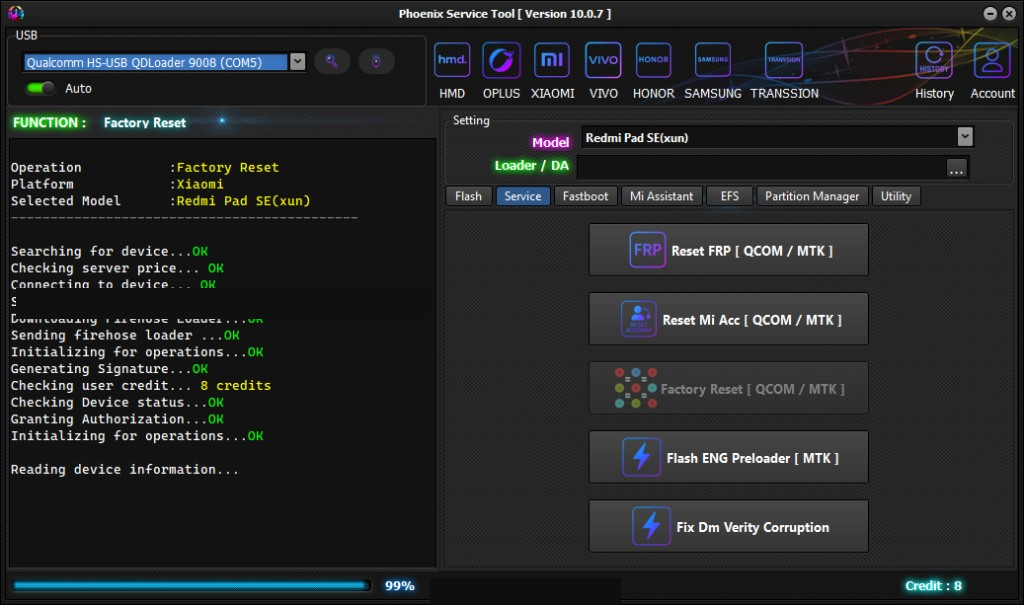This screenshot has height=605, width=1024.
Task: Click the Credit : 8 status text
Action: pyautogui.click(x=933, y=585)
